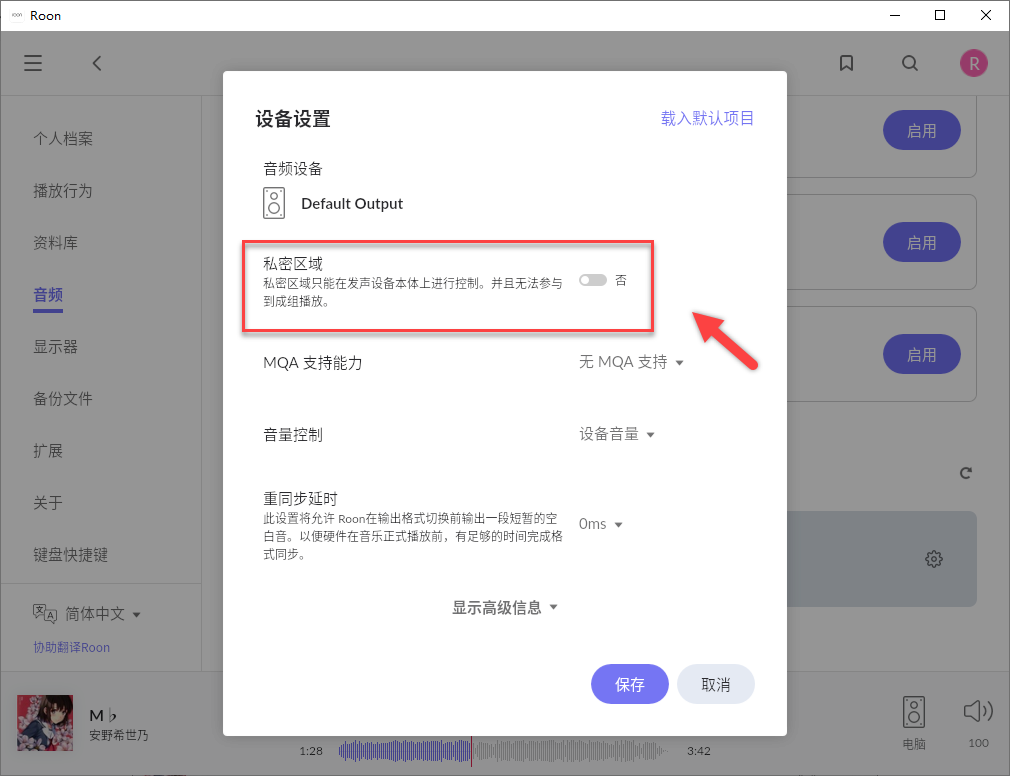The image size is (1010, 776).
Task: Select 个人档案 in the settings sidebar
Action: tap(63, 138)
